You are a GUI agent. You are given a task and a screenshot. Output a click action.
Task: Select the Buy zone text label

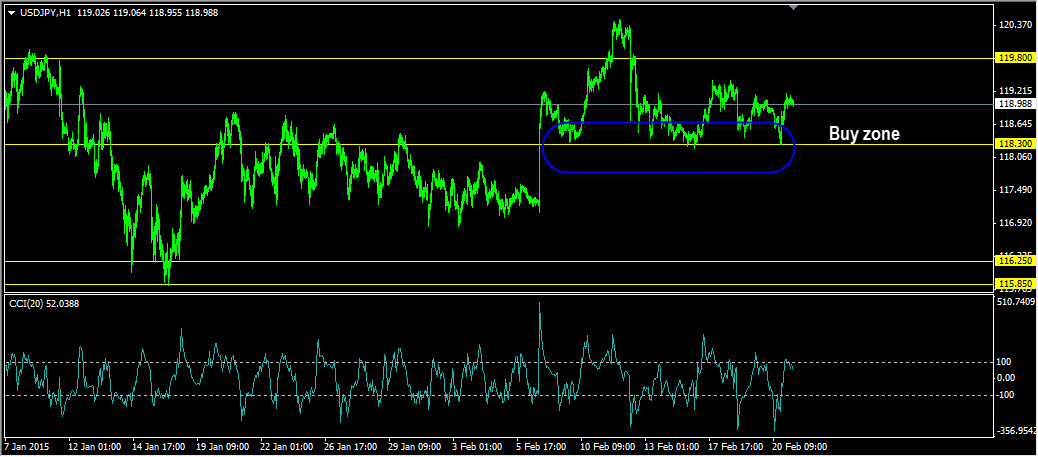[864, 134]
